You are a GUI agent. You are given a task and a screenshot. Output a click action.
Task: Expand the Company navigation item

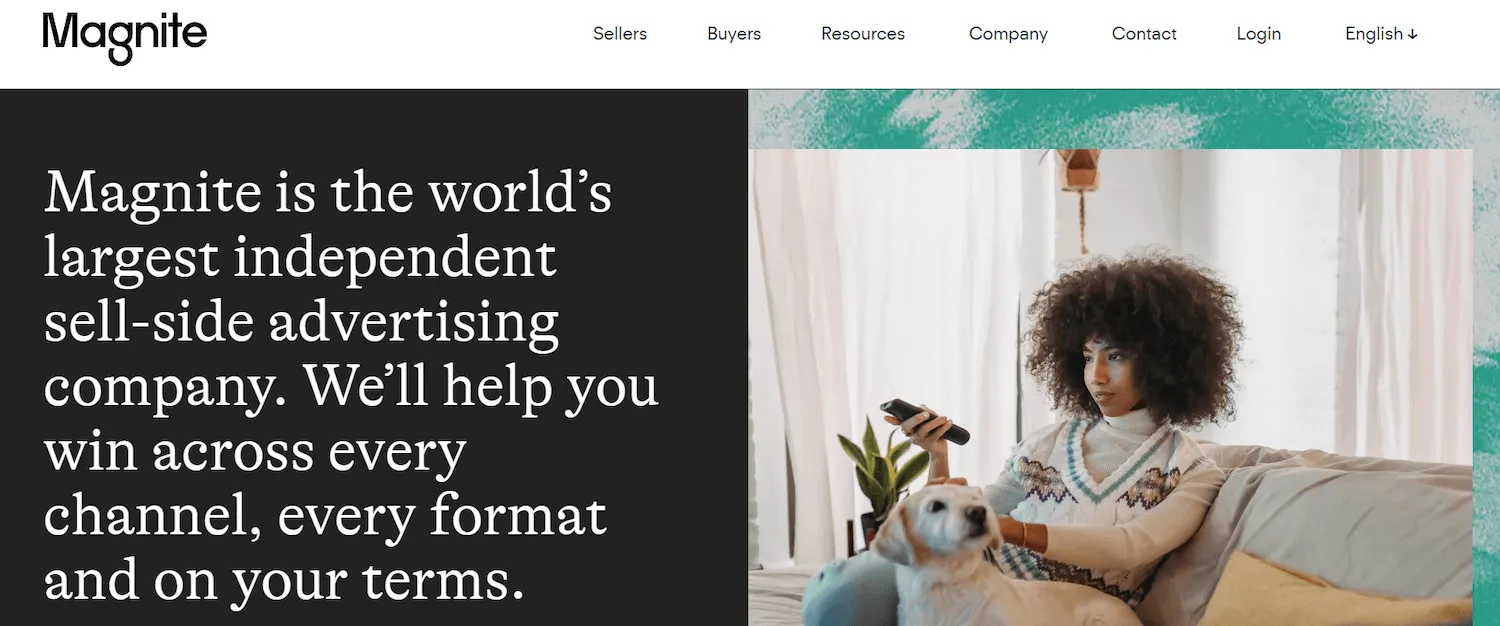1008,34
